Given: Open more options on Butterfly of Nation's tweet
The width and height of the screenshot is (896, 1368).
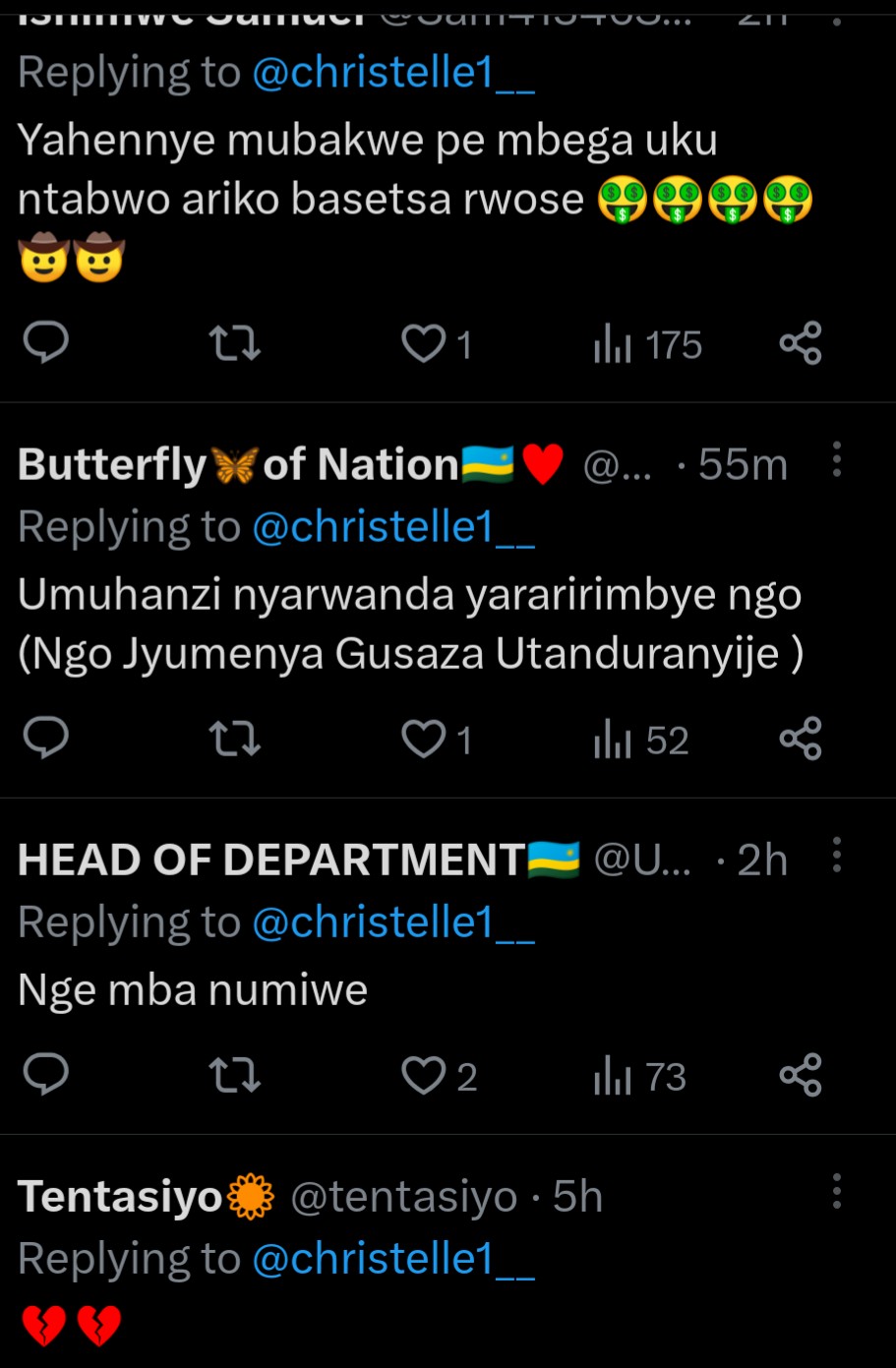Looking at the screenshot, I should 837,459.
